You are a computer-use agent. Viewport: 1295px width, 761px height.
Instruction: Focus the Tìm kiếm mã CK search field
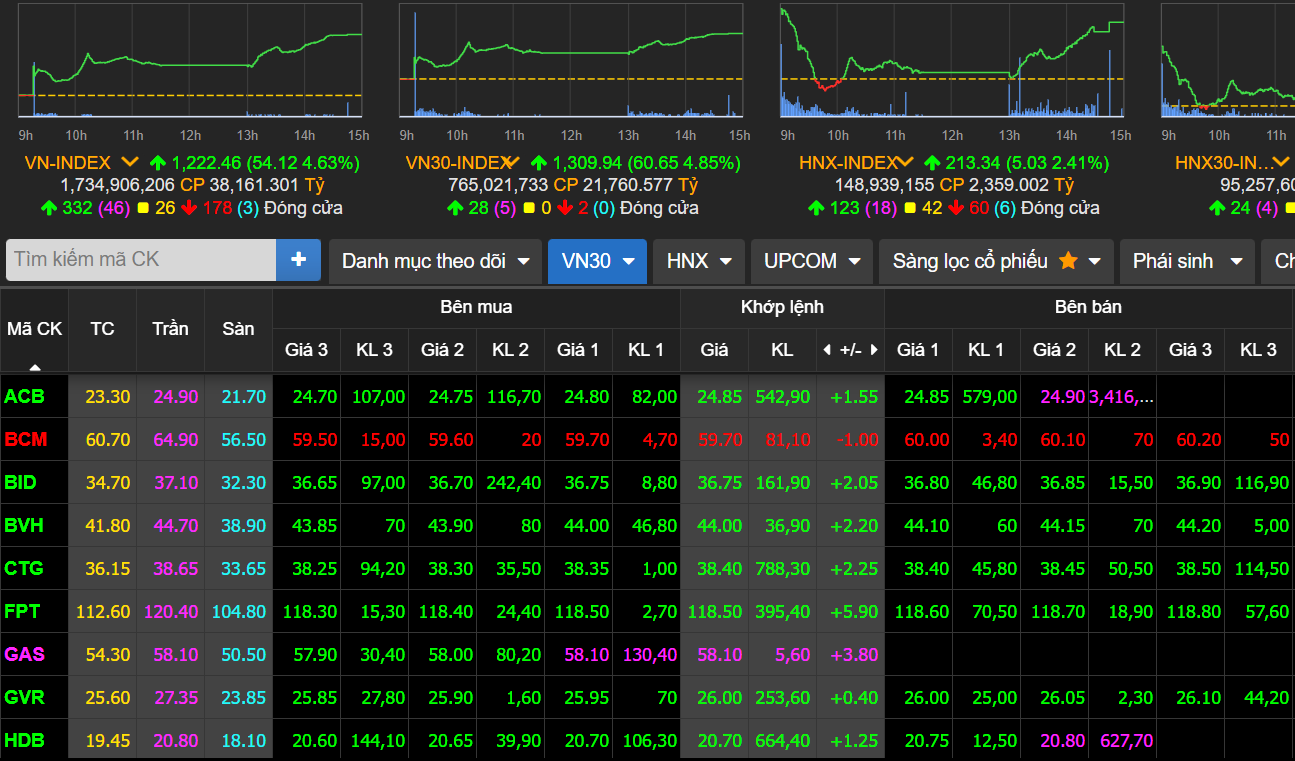pyautogui.click(x=142, y=260)
